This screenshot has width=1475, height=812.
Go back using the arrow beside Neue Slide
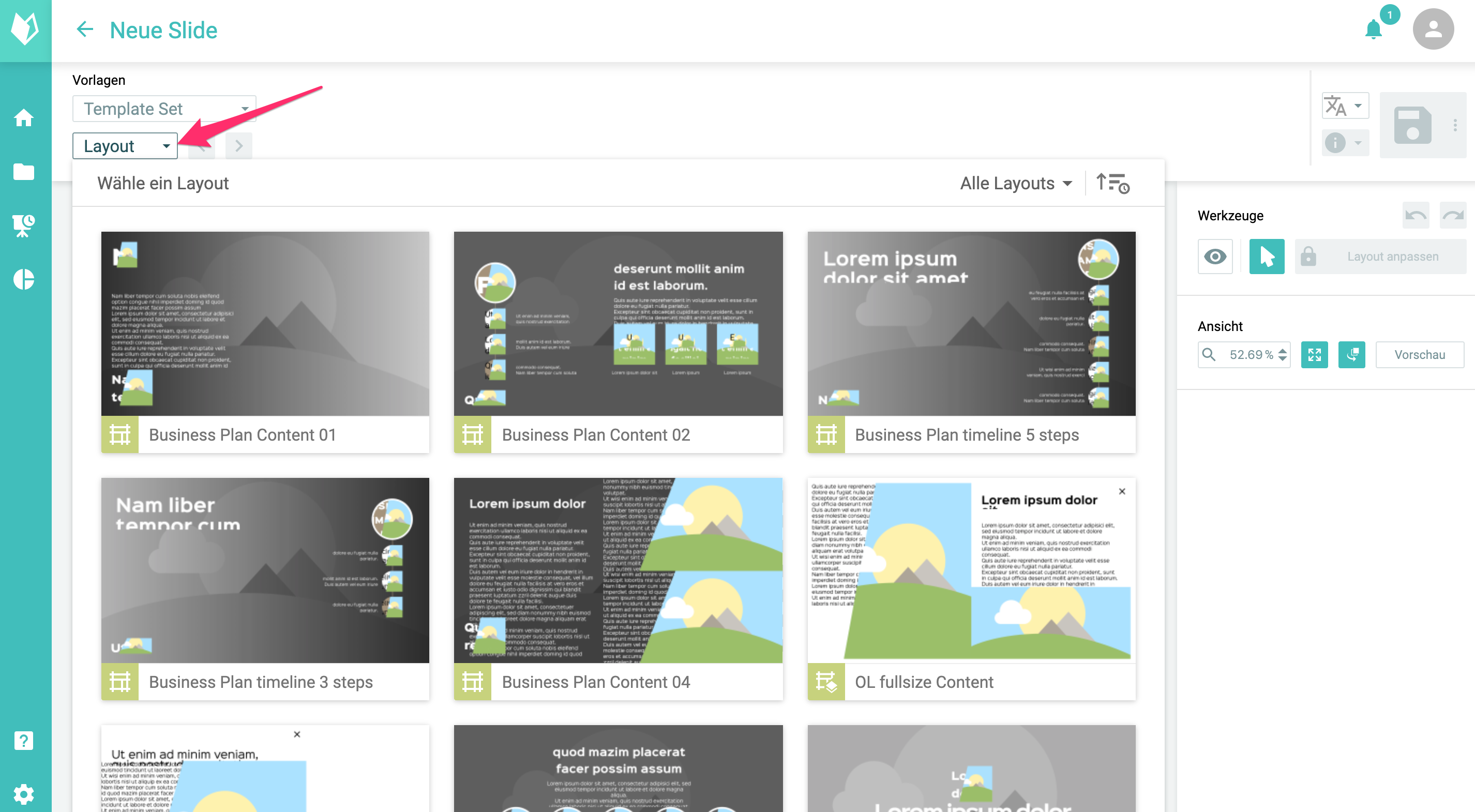[85, 29]
